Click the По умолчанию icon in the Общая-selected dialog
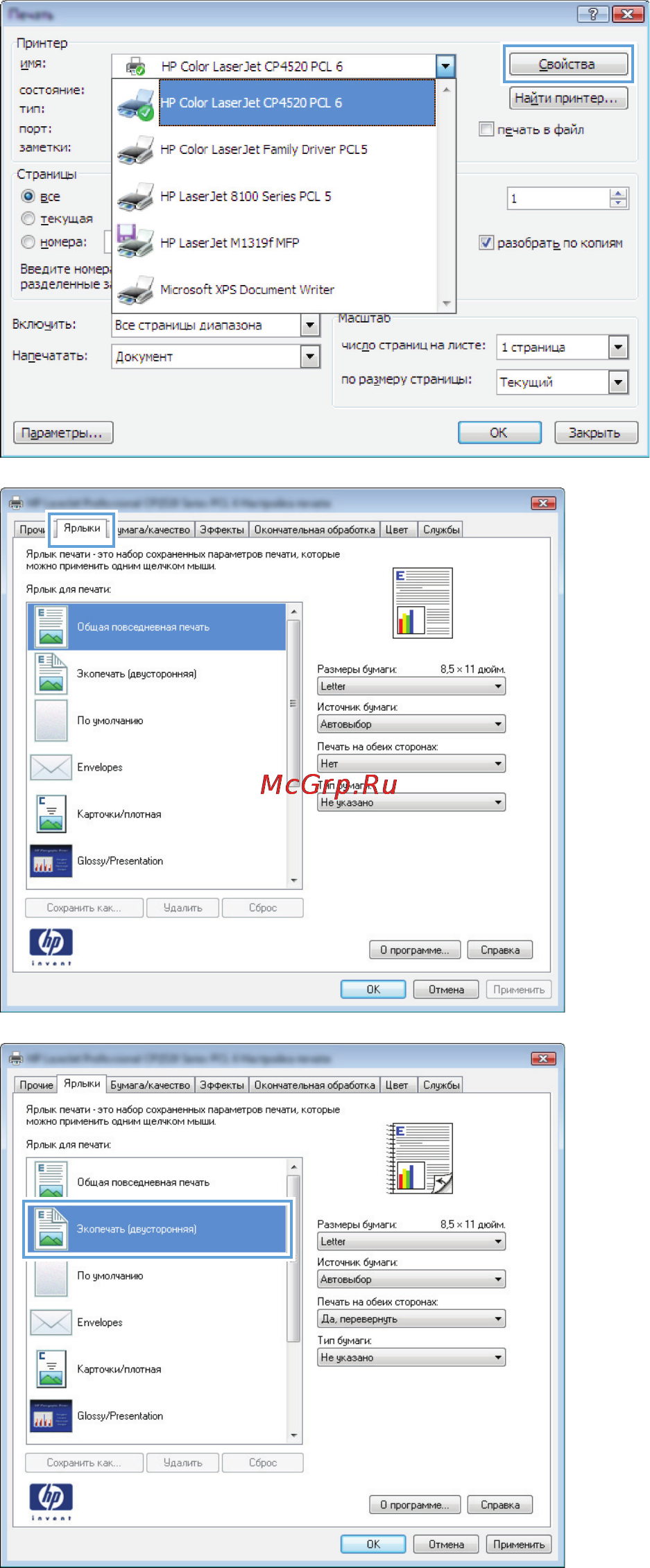 coord(51,721)
